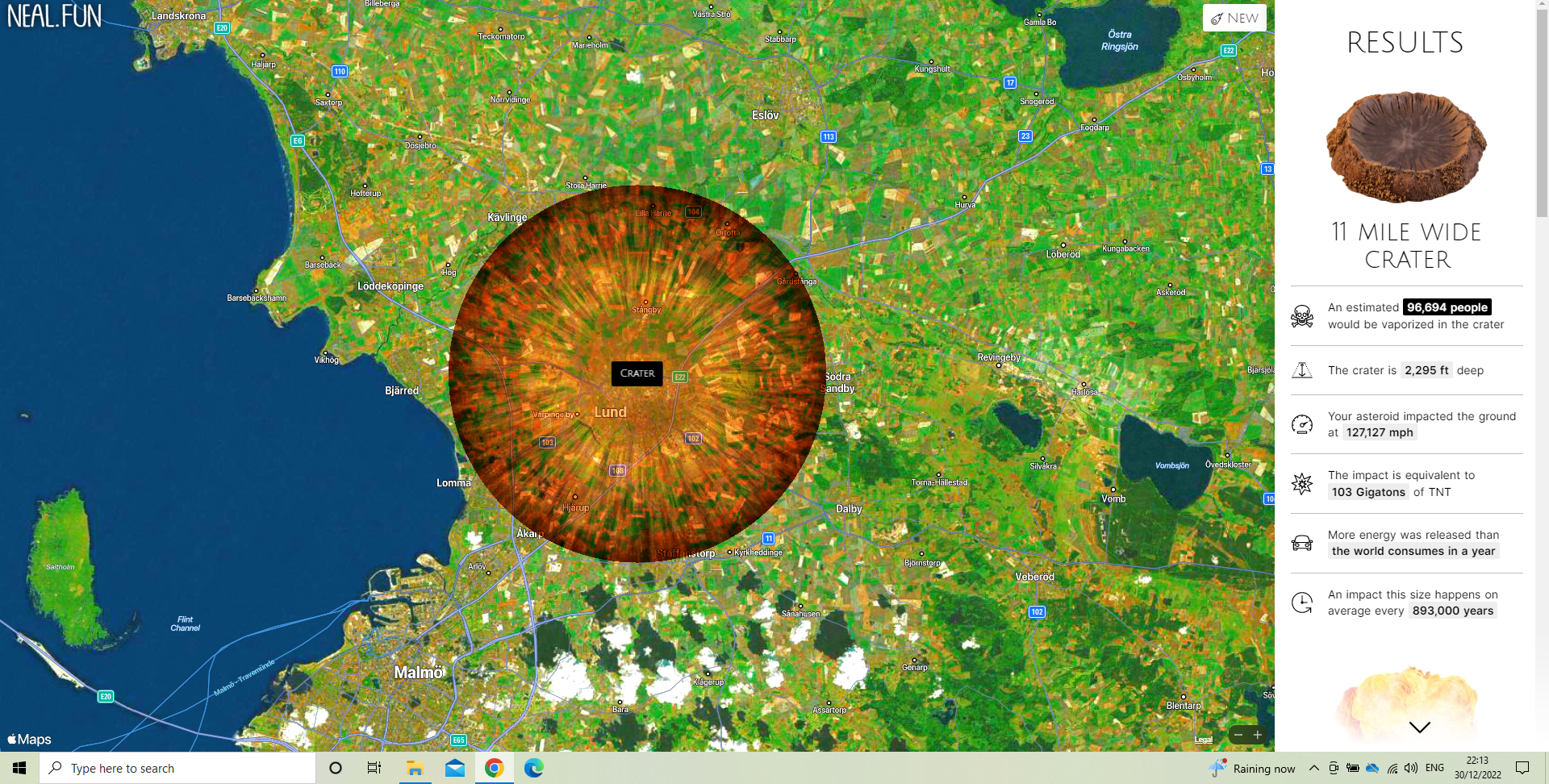Click the car energy consumption icon
This screenshot has width=1549, height=784.
pos(1302,543)
